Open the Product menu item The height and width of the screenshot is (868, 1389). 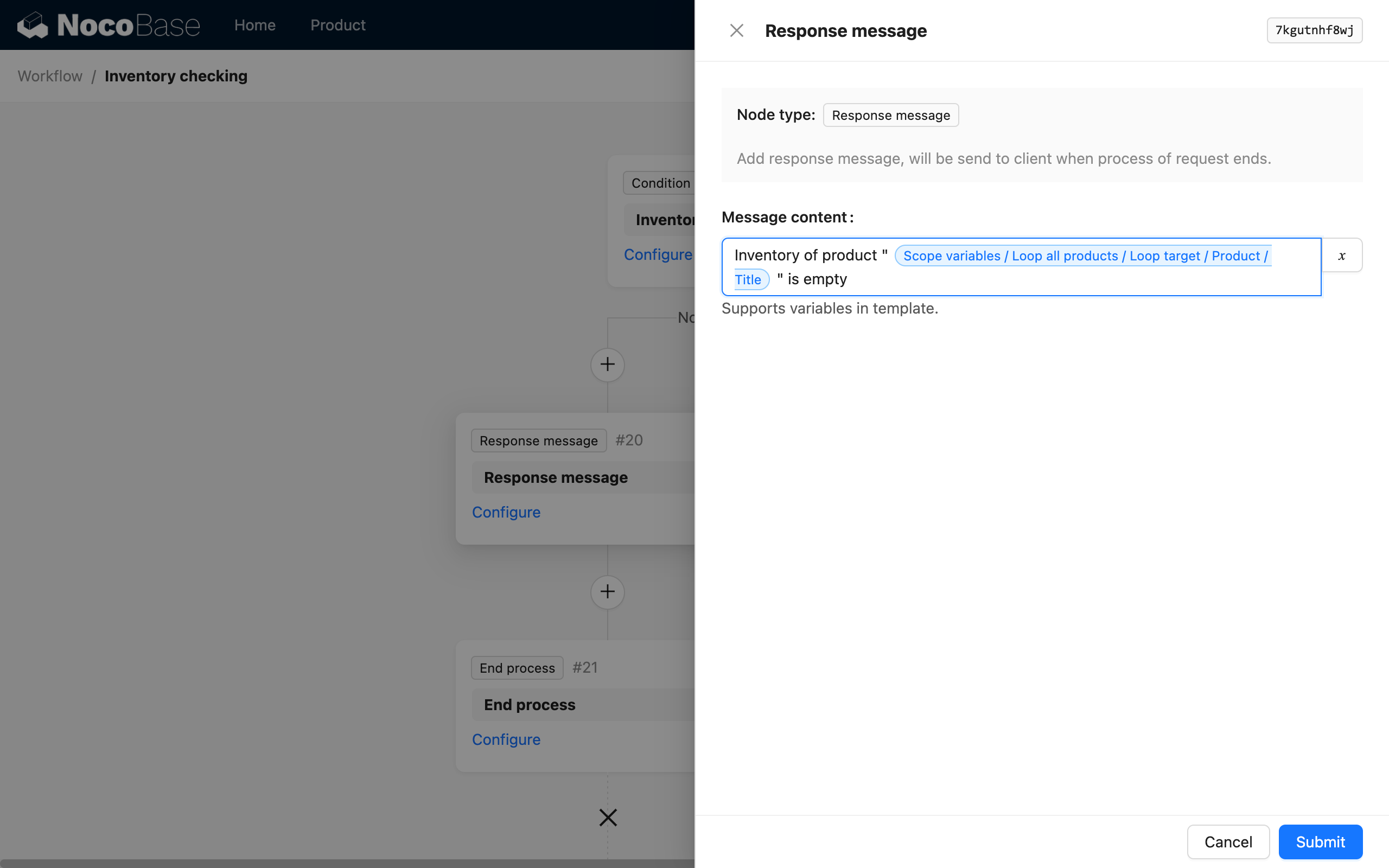337,25
